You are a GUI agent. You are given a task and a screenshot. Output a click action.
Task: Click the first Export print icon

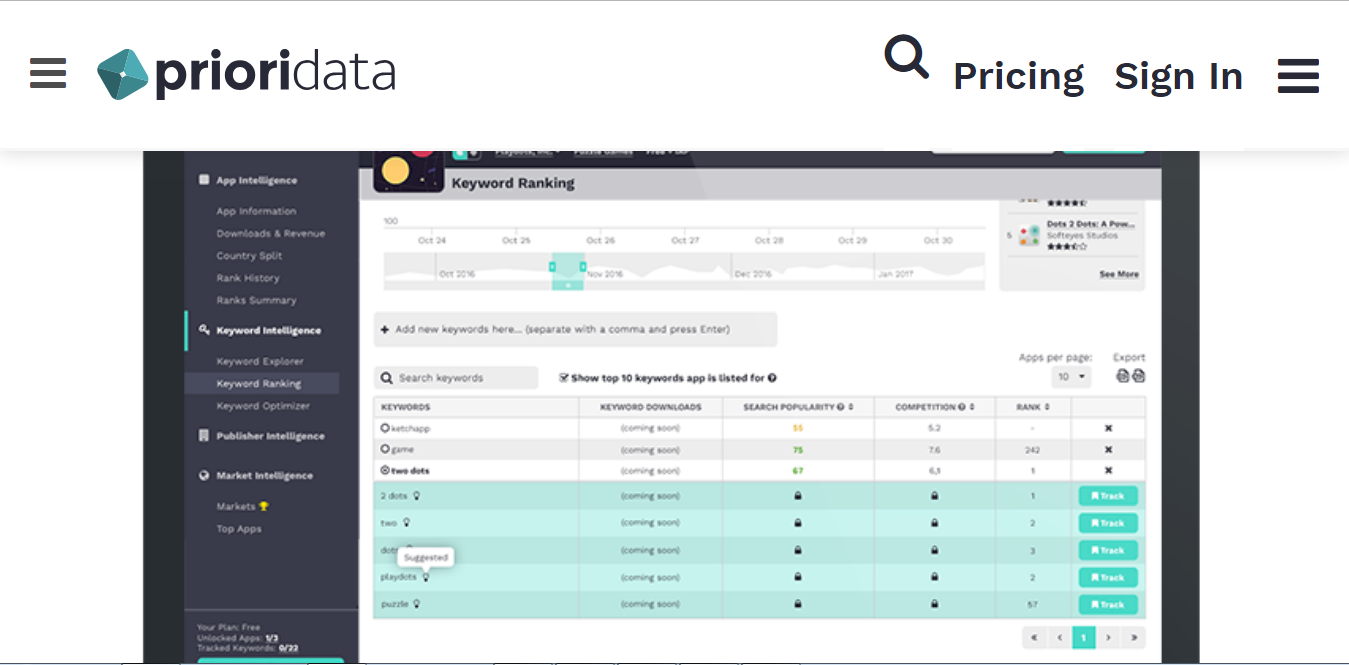click(x=1122, y=374)
